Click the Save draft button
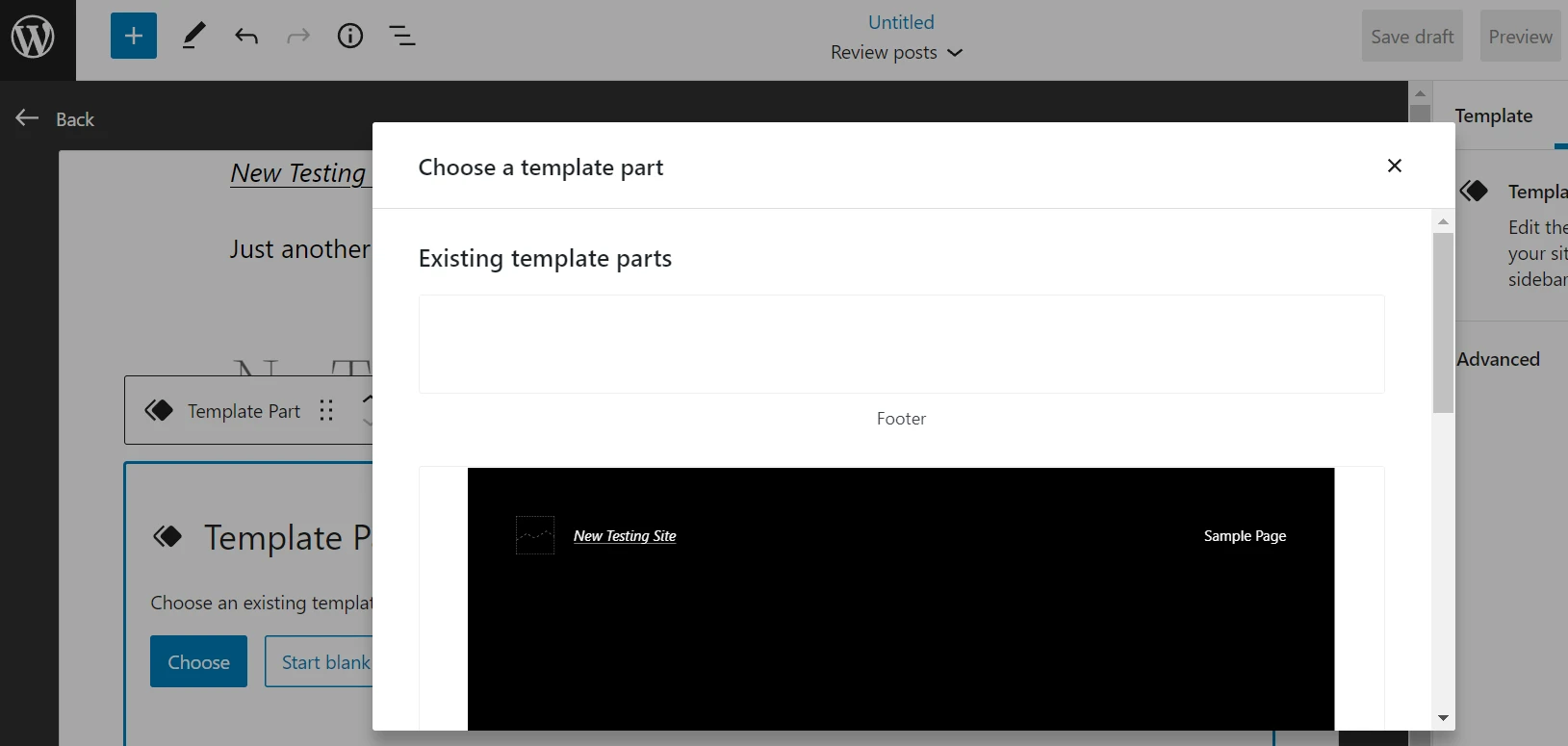The height and width of the screenshot is (746, 1568). point(1412,37)
